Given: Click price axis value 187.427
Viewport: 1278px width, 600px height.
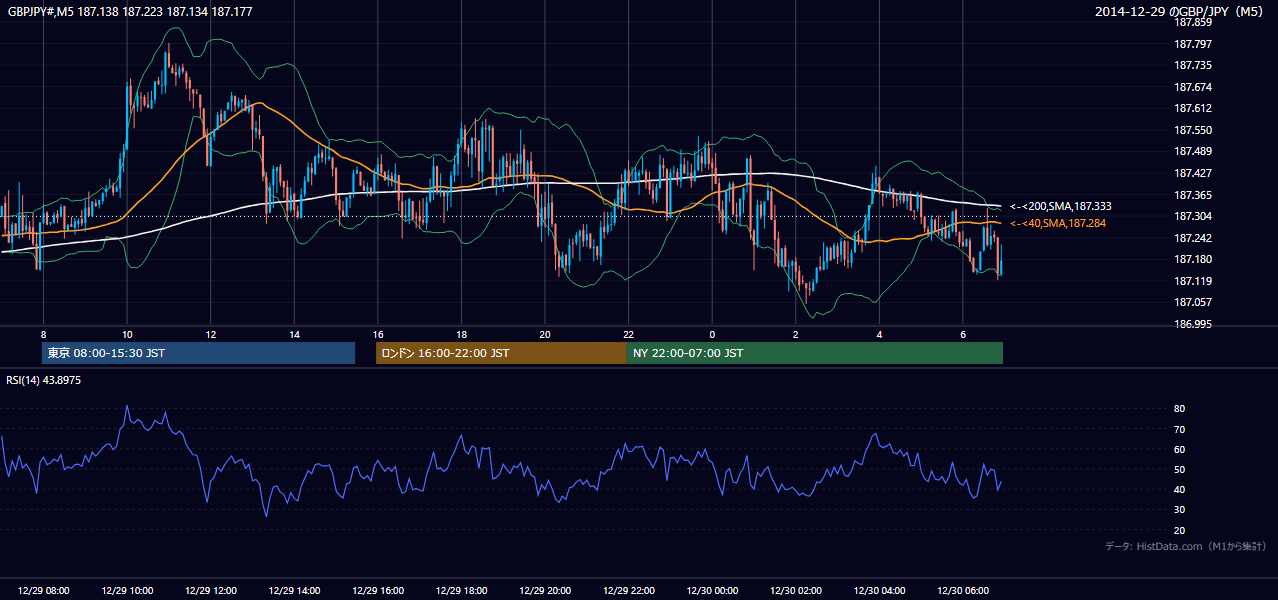Looking at the screenshot, I should tap(1193, 173).
